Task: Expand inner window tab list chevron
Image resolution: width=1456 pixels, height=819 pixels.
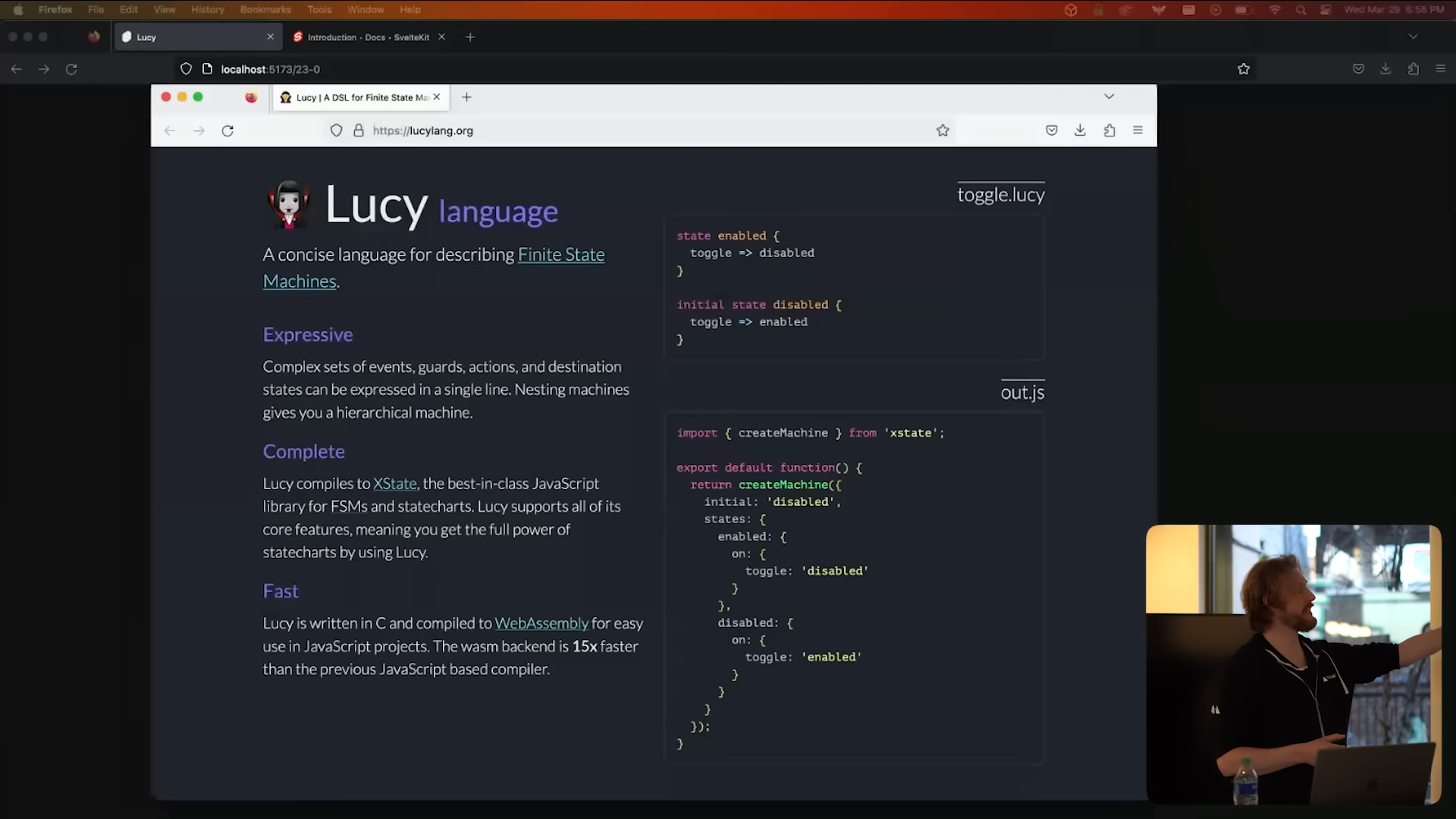Action: click(1109, 96)
